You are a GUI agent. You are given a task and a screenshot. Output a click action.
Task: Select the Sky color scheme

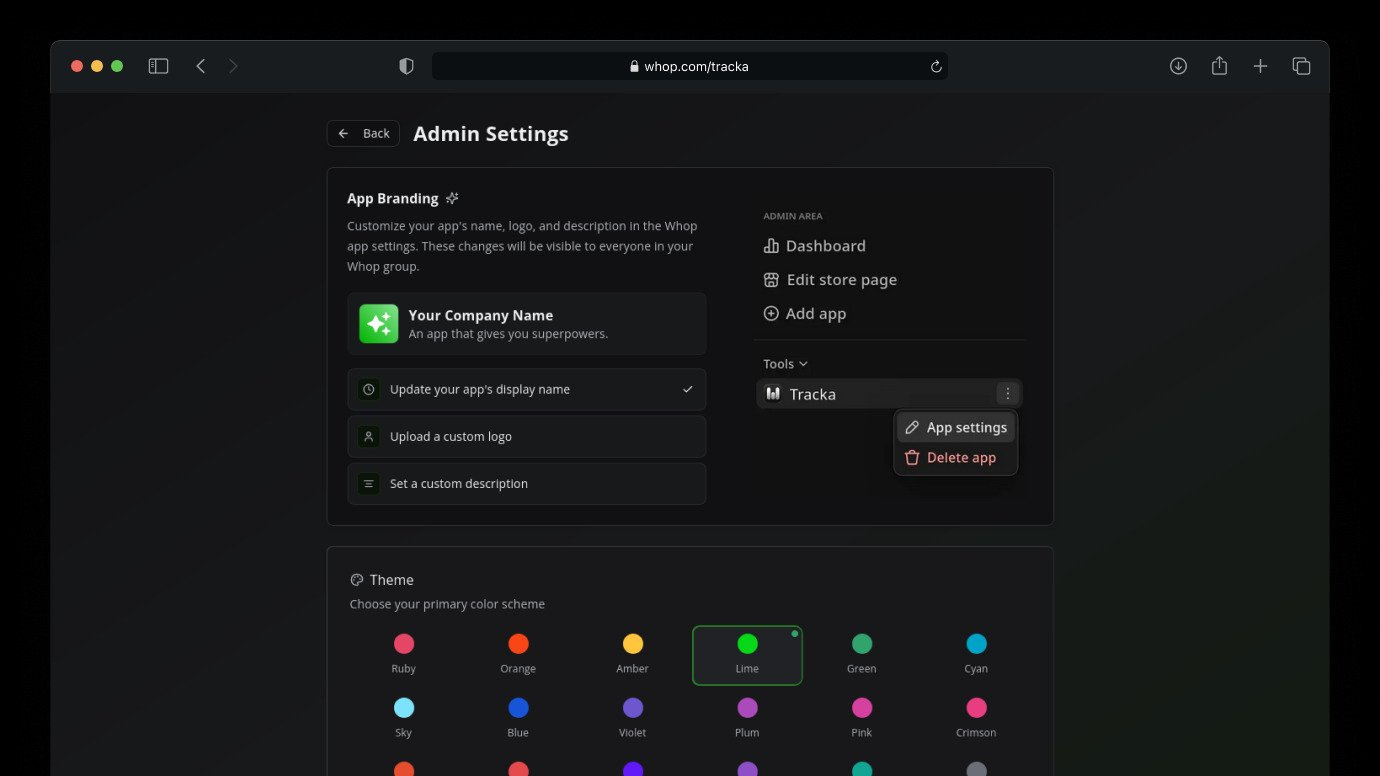[x=404, y=719]
